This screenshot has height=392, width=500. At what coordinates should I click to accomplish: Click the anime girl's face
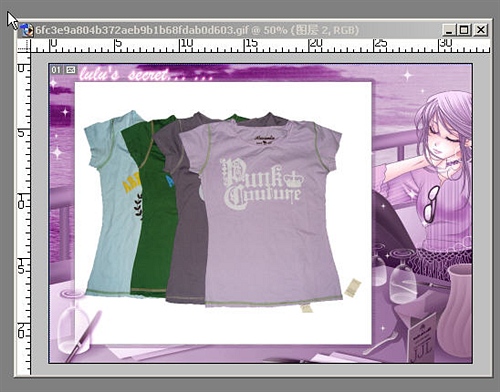pyautogui.click(x=445, y=140)
